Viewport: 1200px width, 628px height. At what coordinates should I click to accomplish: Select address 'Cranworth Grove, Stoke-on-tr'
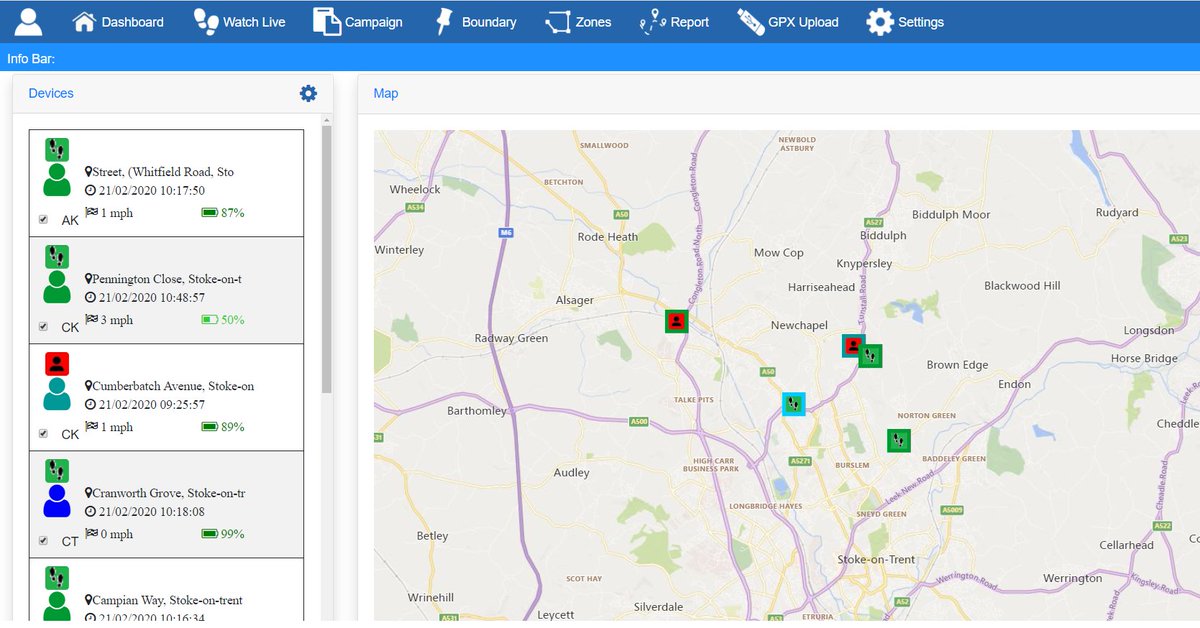point(169,493)
